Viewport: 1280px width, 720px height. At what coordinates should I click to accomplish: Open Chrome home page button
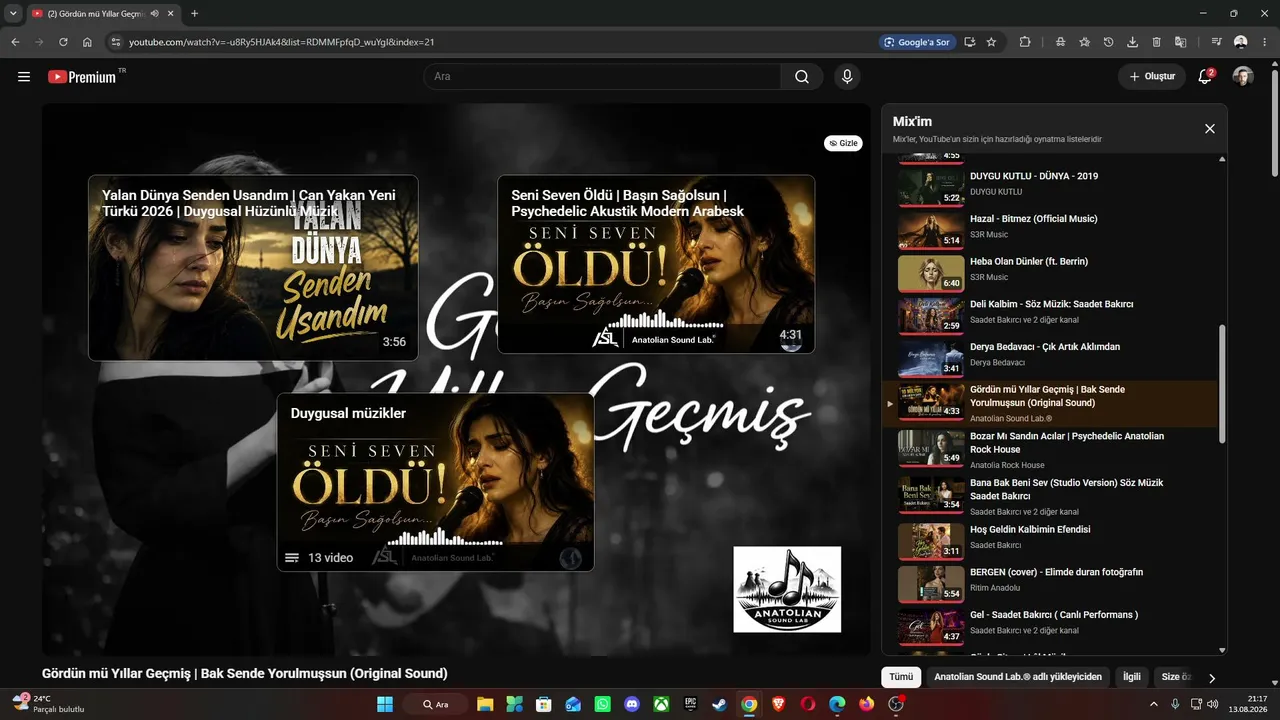point(87,42)
